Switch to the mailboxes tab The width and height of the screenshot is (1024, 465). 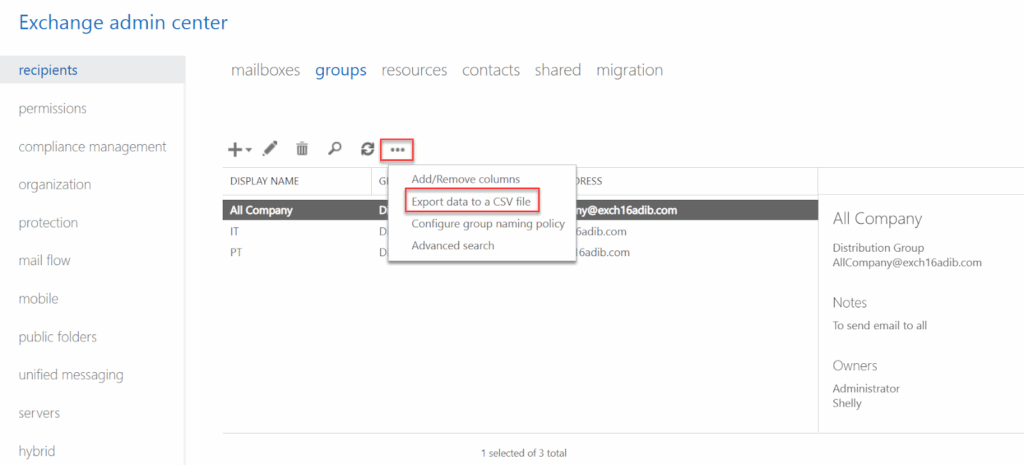pyautogui.click(x=265, y=70)
